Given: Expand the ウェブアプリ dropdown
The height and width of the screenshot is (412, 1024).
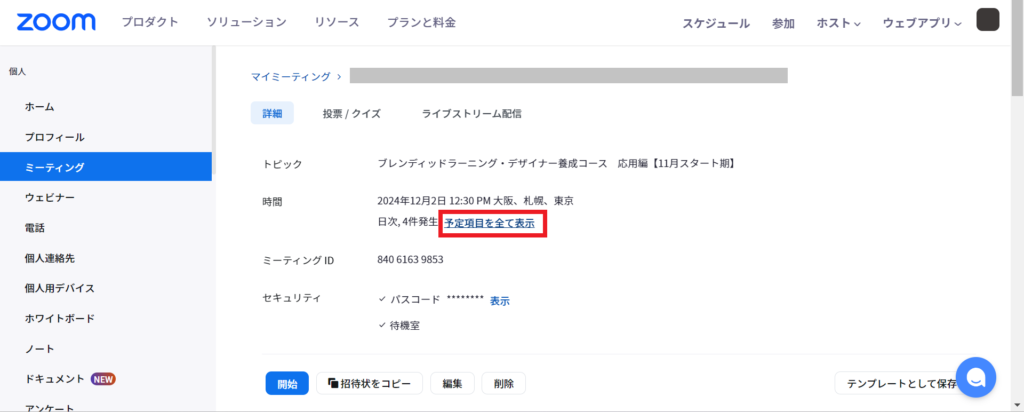Looking at the screenshot, I should click(921, 23).
